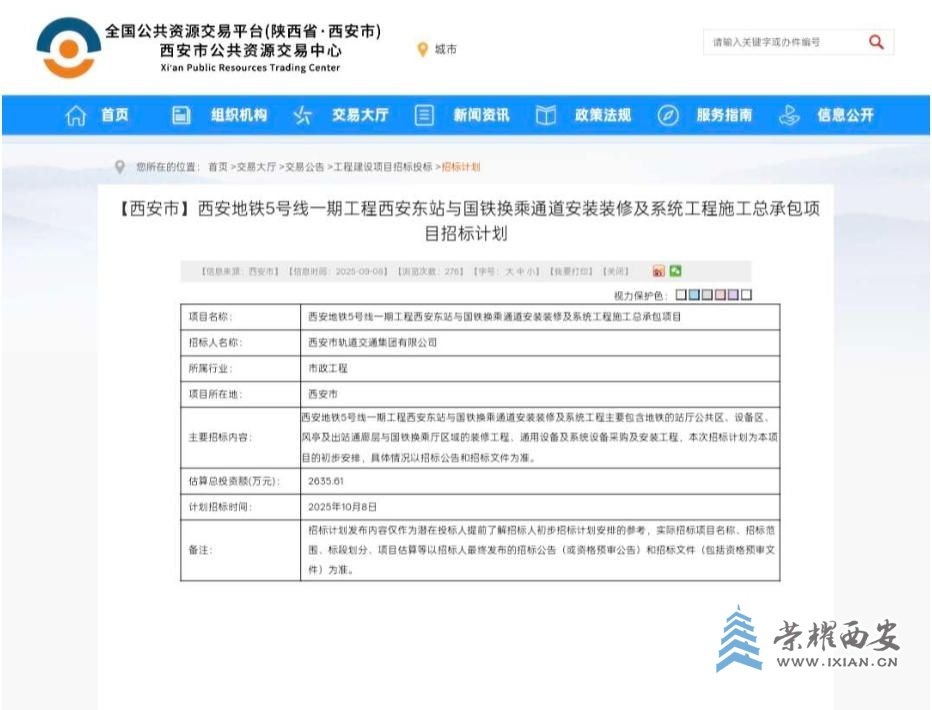Click the compass icon beside 服务指南
Image resolution: width=932 pixels, height=710 pixels.
(667, 115)
